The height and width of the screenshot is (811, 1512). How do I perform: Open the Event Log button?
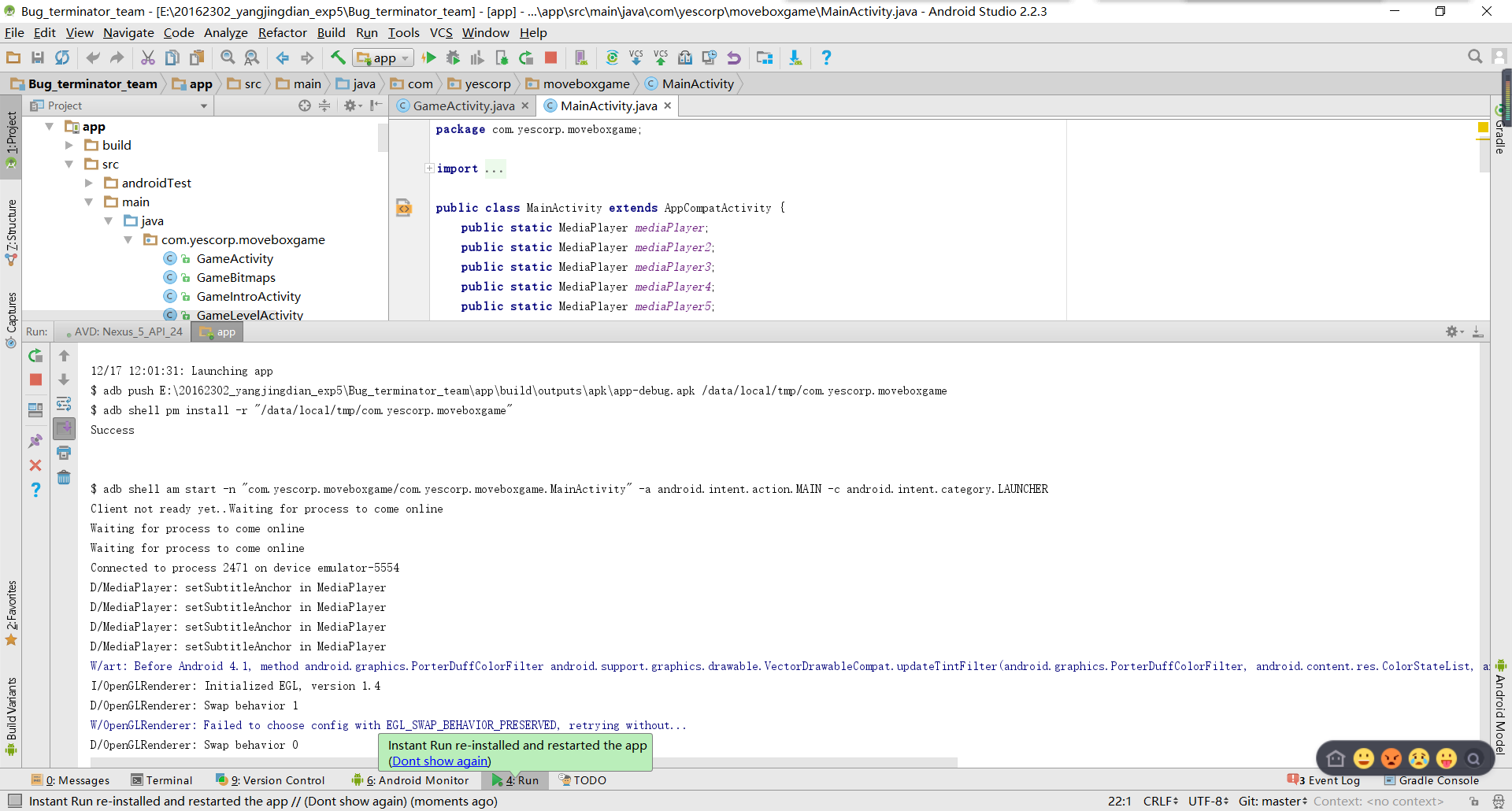[1324, 780]
